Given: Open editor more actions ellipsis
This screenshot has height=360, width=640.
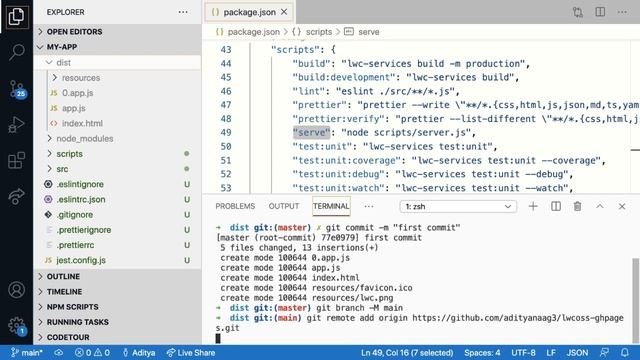Looking at the screenshot, I should click(x=622, y=12).
